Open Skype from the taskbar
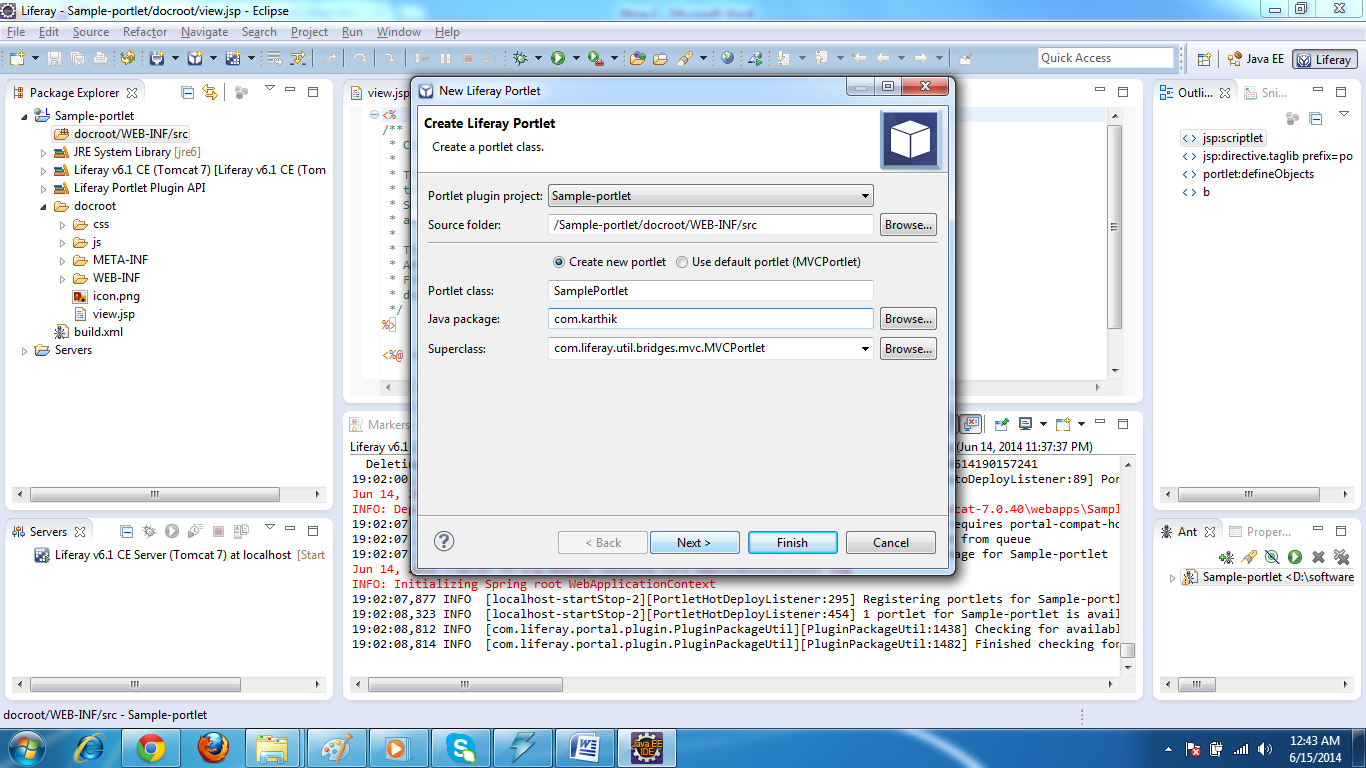The height and width of the screenshot is (768, 1366). click(461, 746)
